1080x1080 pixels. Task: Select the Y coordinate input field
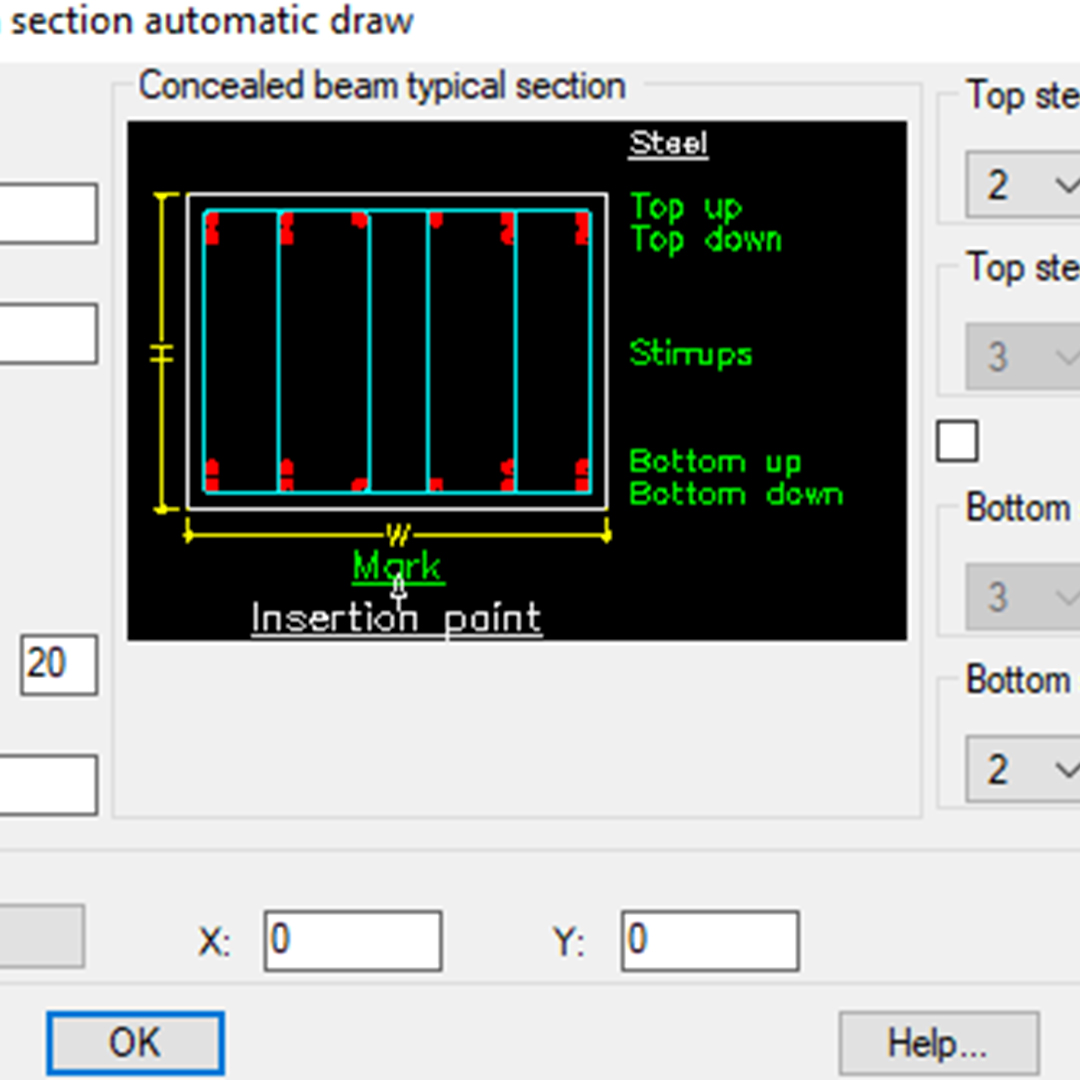tap(709, 939)
